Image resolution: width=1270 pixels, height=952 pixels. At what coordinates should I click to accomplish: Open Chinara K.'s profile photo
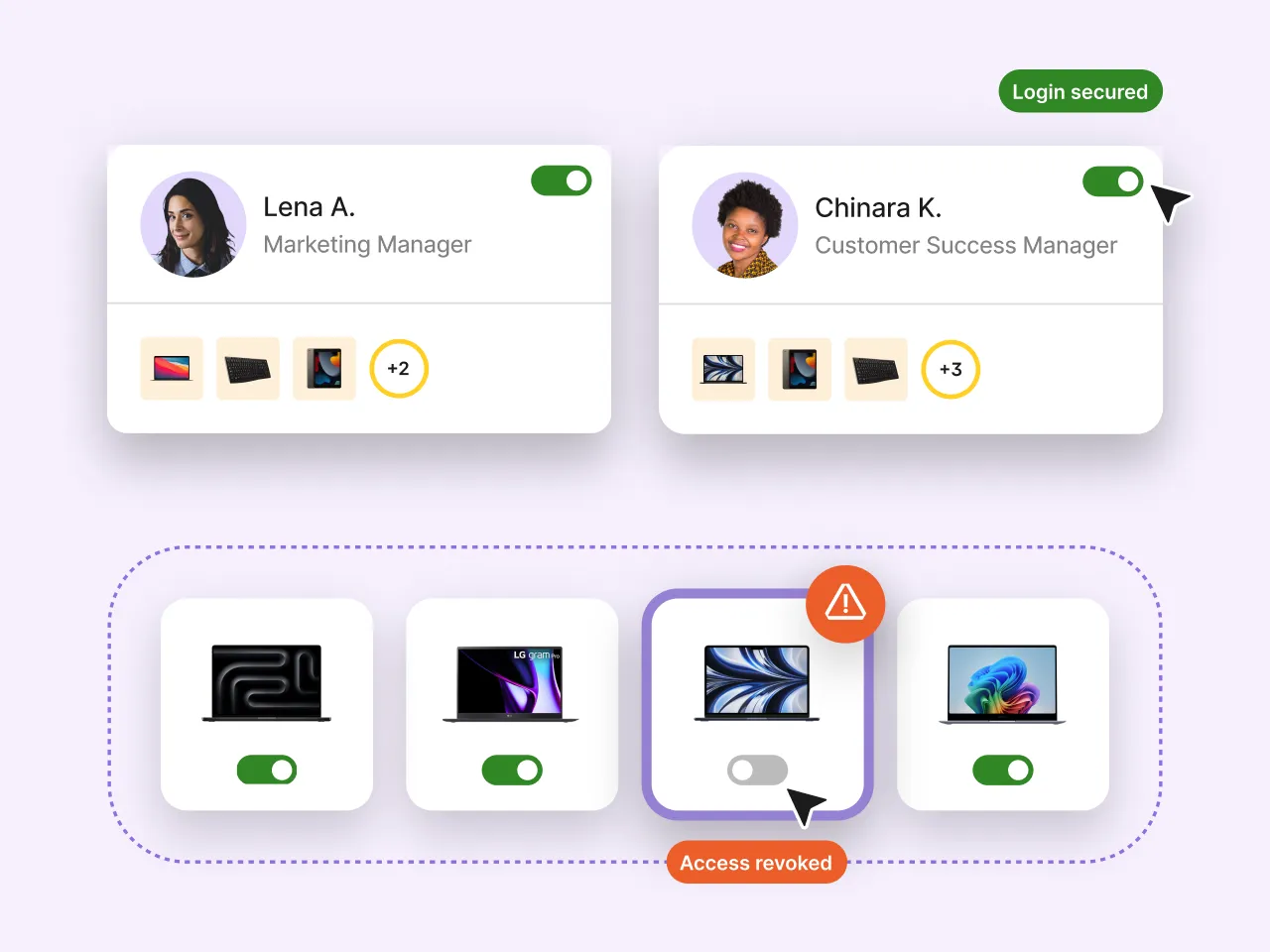point(745,226)
